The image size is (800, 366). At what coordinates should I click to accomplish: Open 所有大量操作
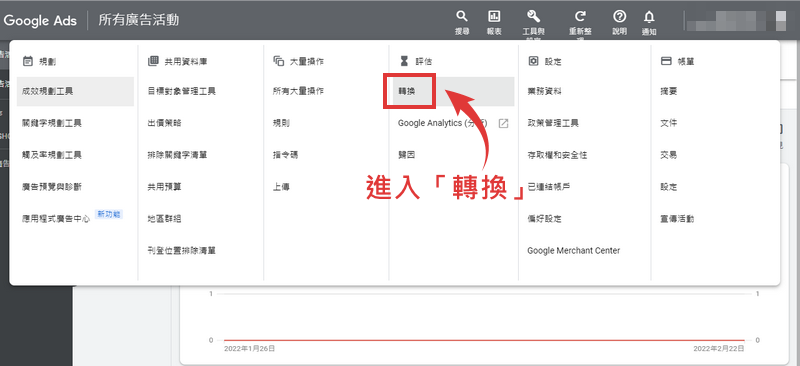(x=298, y=91)
